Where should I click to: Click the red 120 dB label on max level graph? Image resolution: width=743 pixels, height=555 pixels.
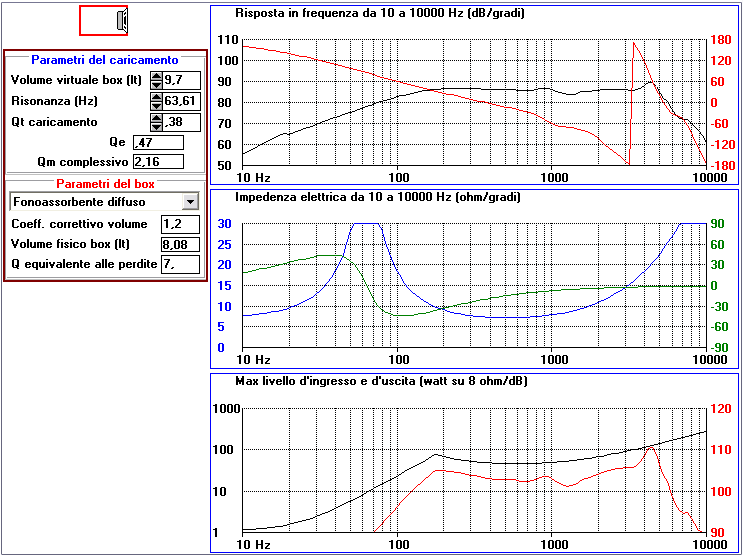tap(721, 409)
